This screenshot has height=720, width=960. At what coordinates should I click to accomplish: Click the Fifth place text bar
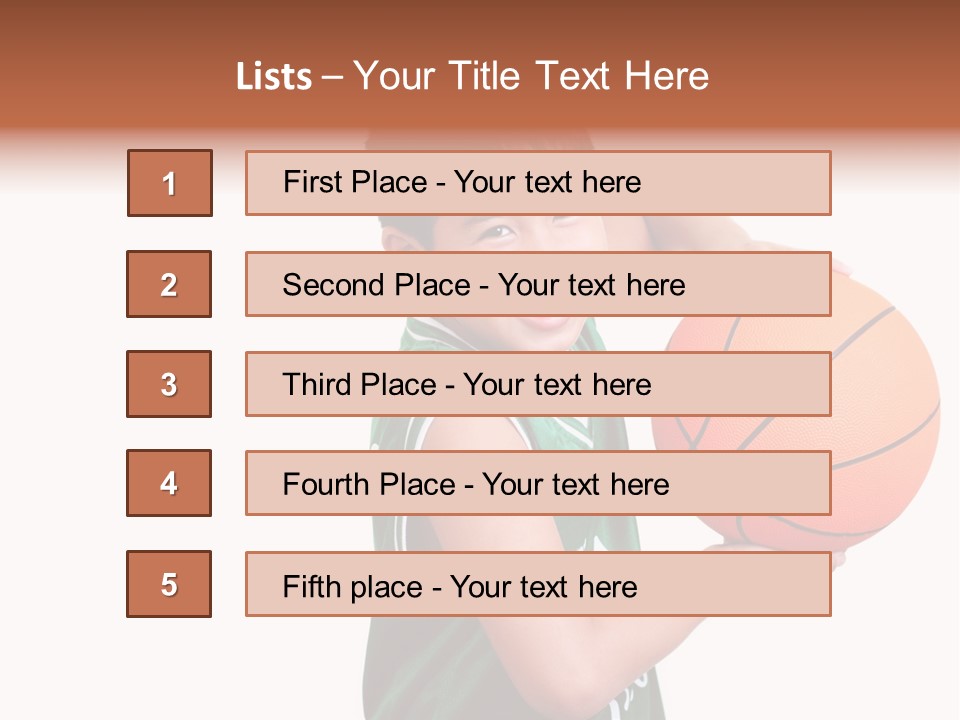(538, 584)
